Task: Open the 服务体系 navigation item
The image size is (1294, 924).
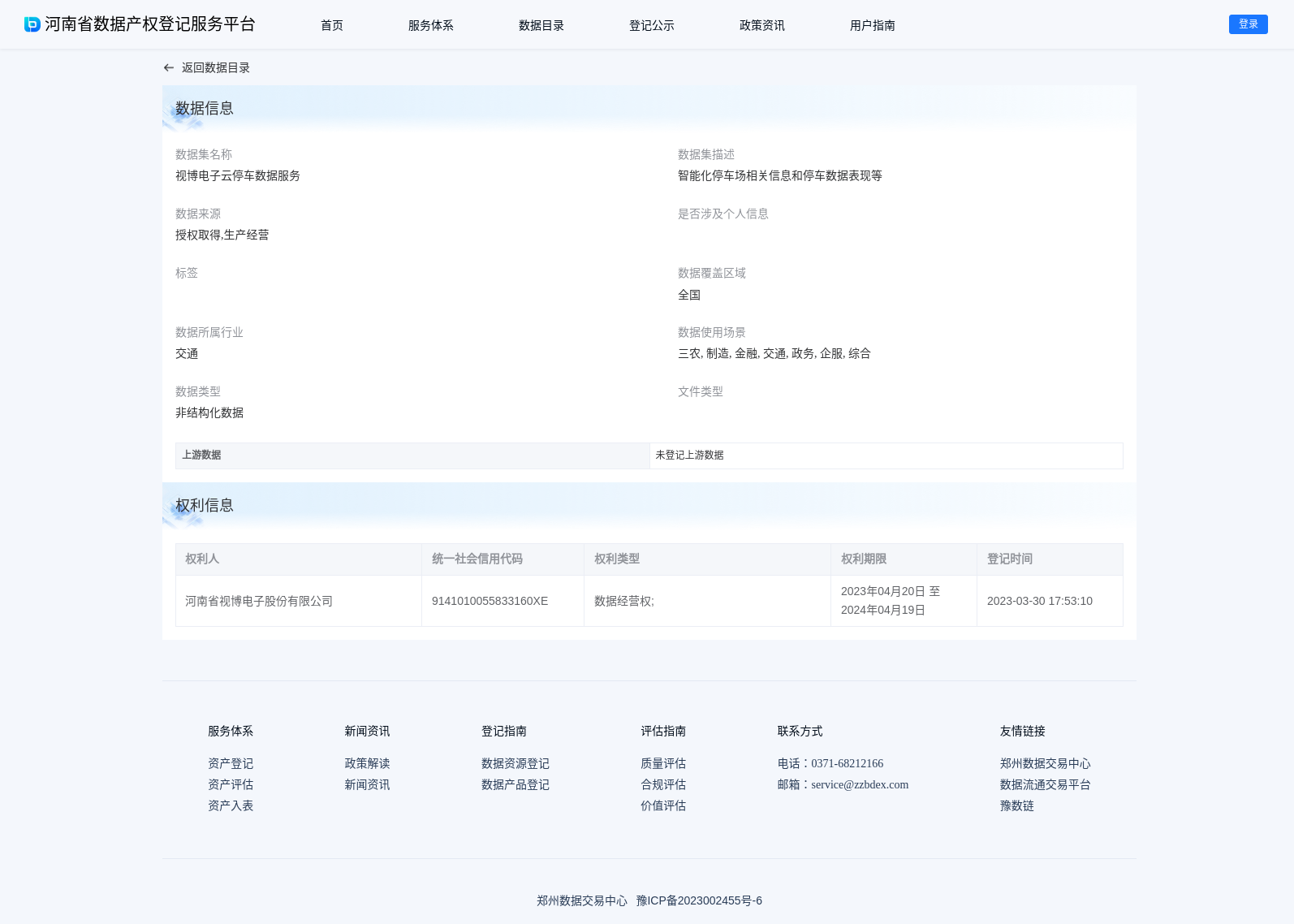Action: click(x=431, y=25)
